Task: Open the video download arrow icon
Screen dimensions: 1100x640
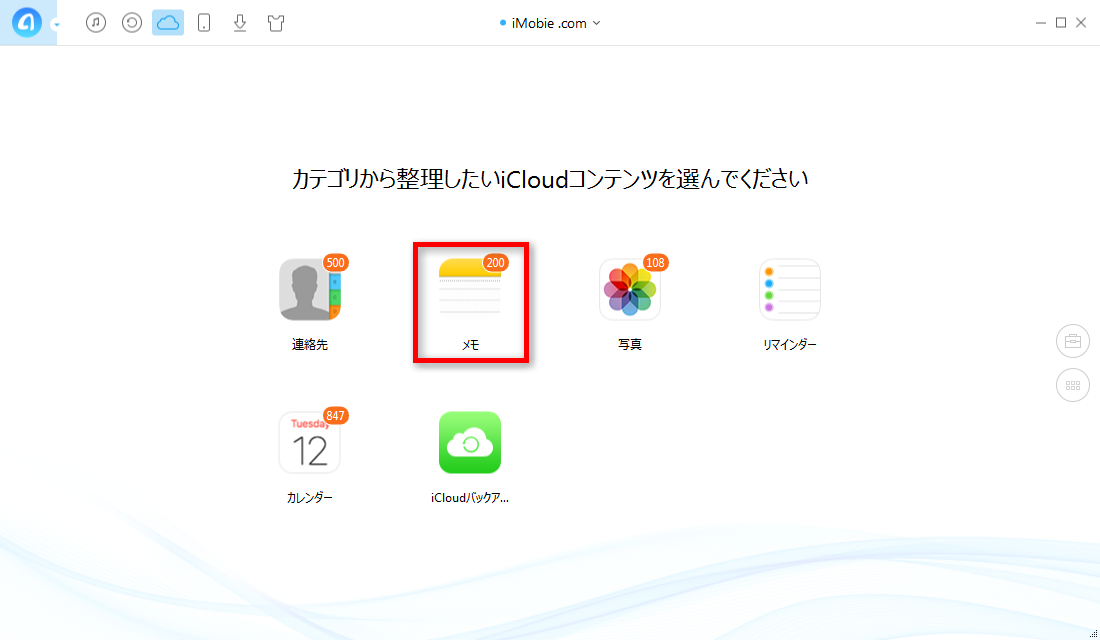Action: (x=240, y=23)
